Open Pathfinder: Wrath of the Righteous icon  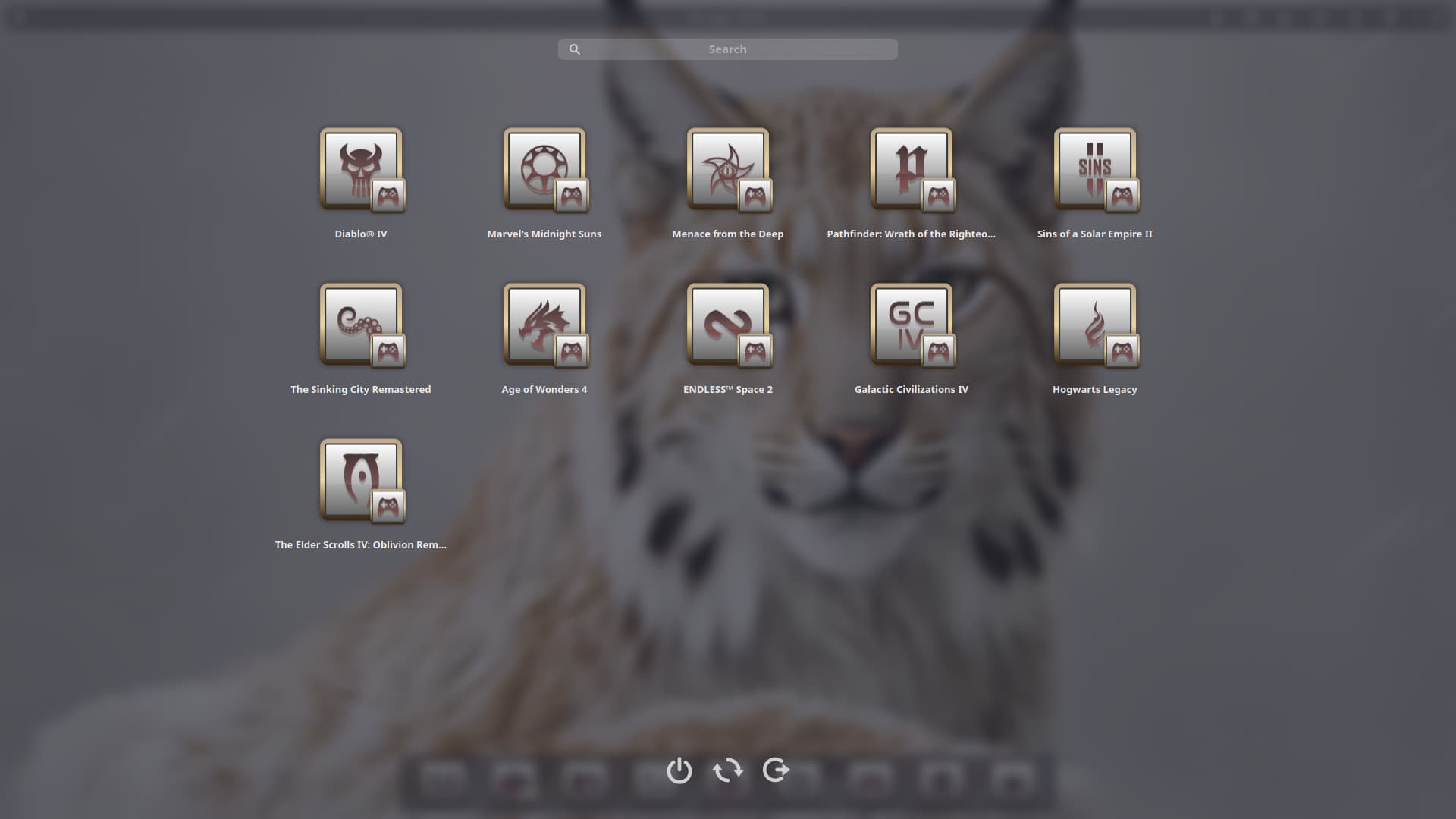911,170
